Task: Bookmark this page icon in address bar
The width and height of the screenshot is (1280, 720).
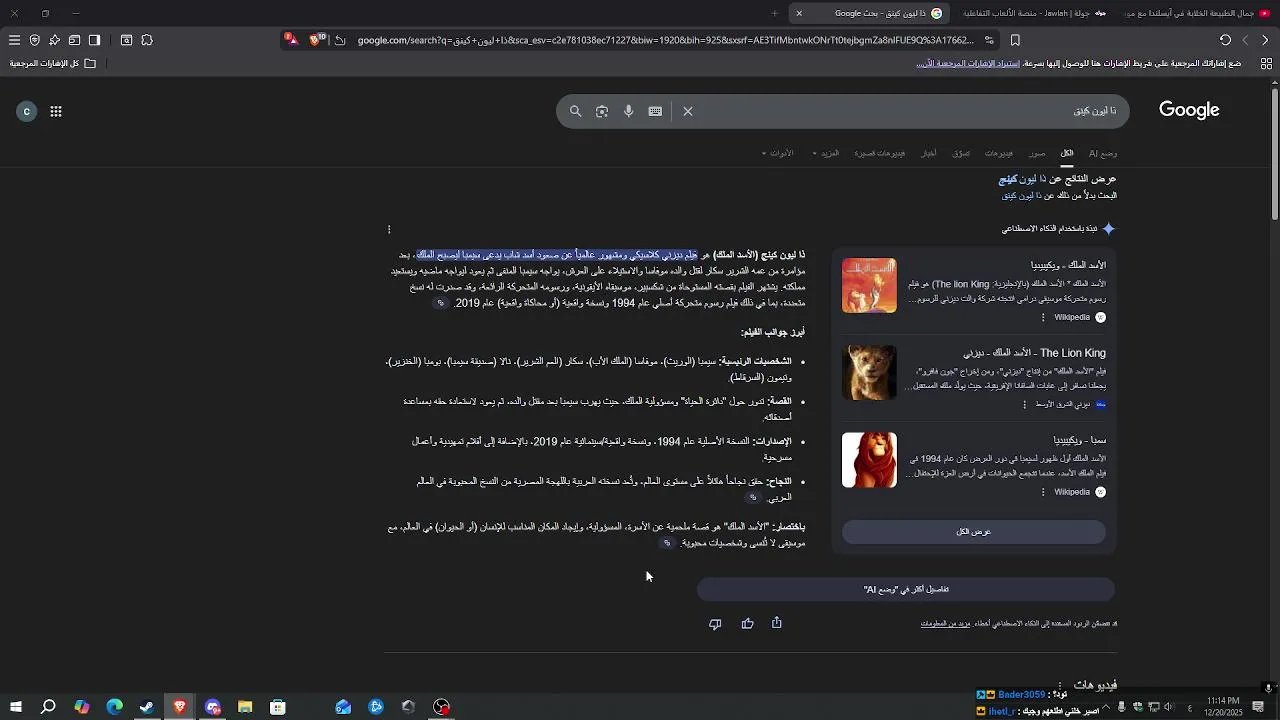Action: pos(1015,40)
